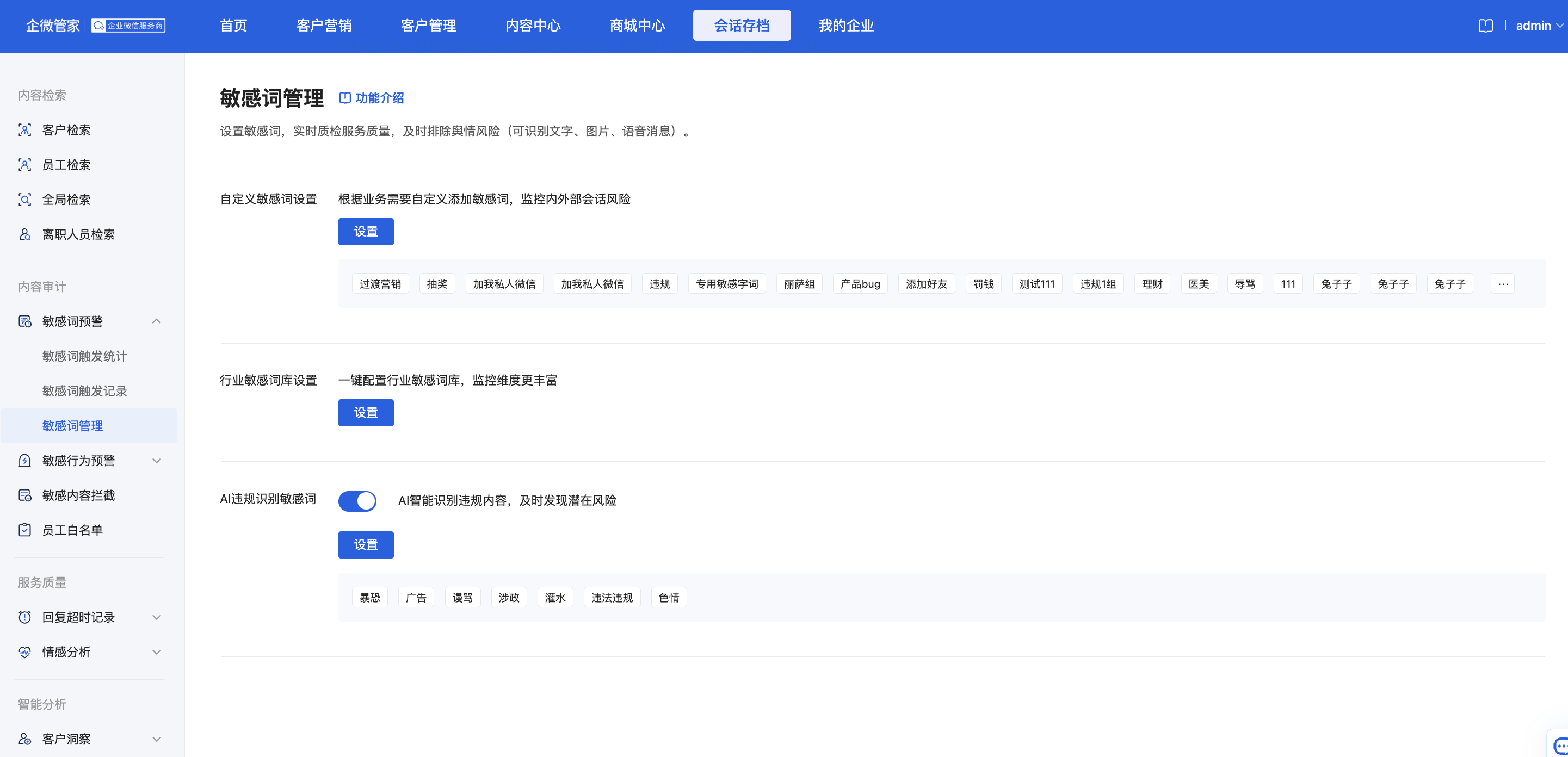
Task: Click the 谩骂 AI category tag
Action: [x=462, y=598]
